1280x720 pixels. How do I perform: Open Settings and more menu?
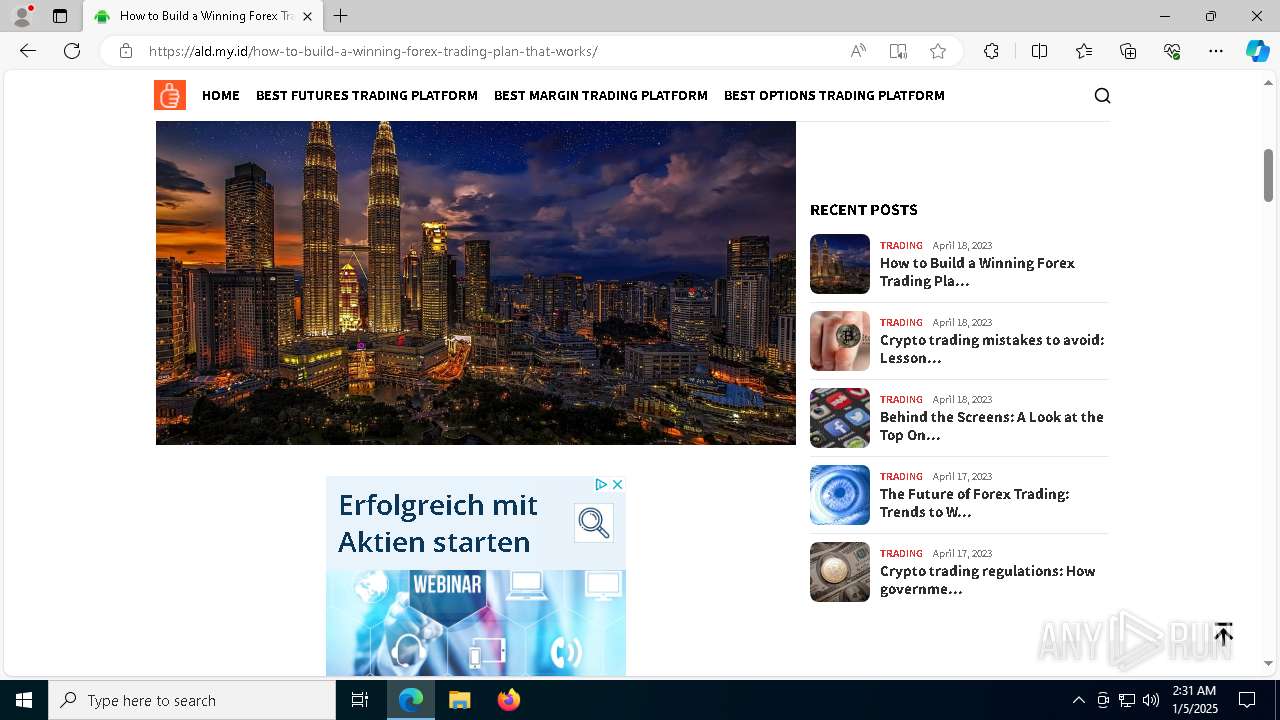pyautogui.click(x=1216, y=51)
